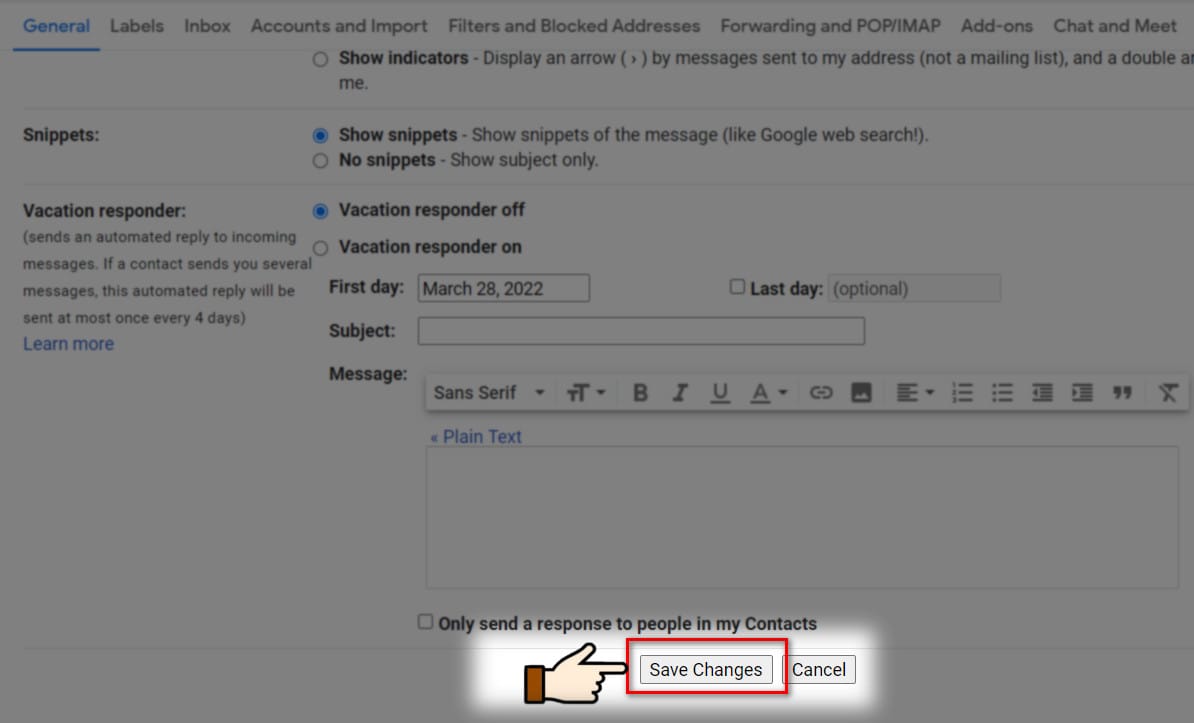Switch message editor to Plain Text
The width and height of the screenshot is (1194, 723).
tap(476, 437)
